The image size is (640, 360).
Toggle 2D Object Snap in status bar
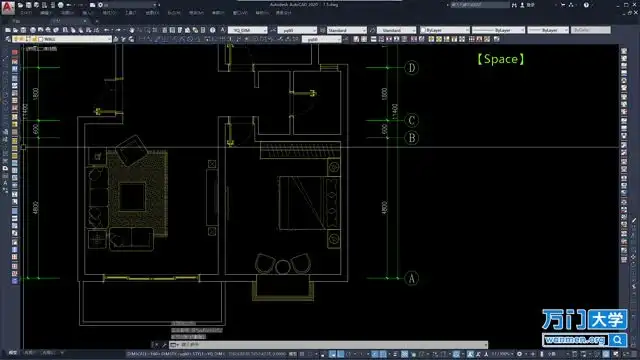[x=383, y=354]
